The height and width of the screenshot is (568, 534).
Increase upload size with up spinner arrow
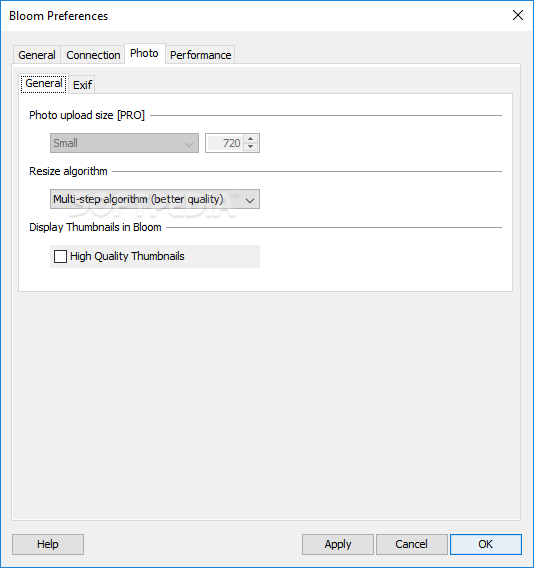coord(251,139)
